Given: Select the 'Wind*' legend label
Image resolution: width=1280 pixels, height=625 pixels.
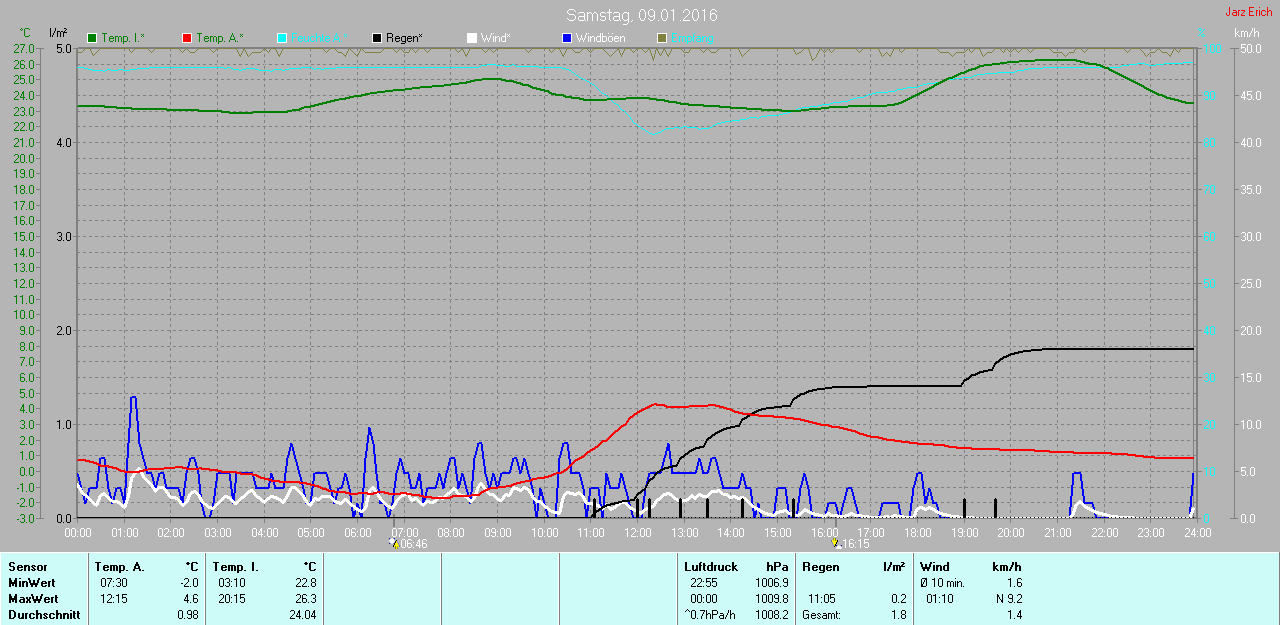Looking at the screenshot, I should 496,38.
